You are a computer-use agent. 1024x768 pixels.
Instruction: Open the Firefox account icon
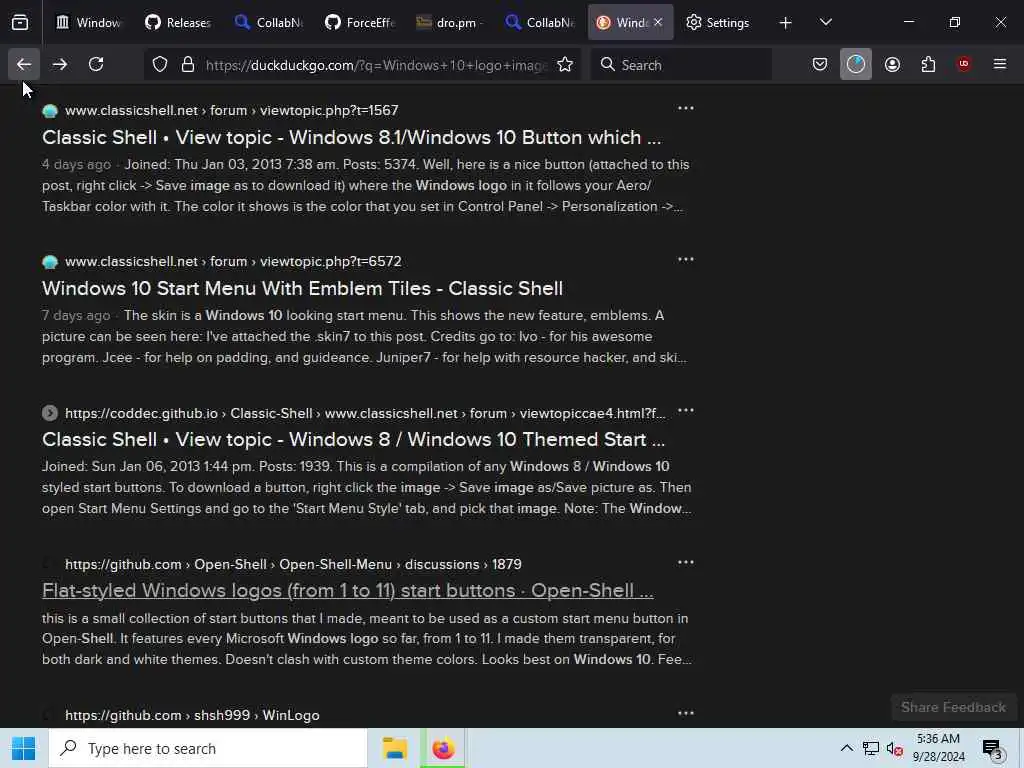pos(892,65)
